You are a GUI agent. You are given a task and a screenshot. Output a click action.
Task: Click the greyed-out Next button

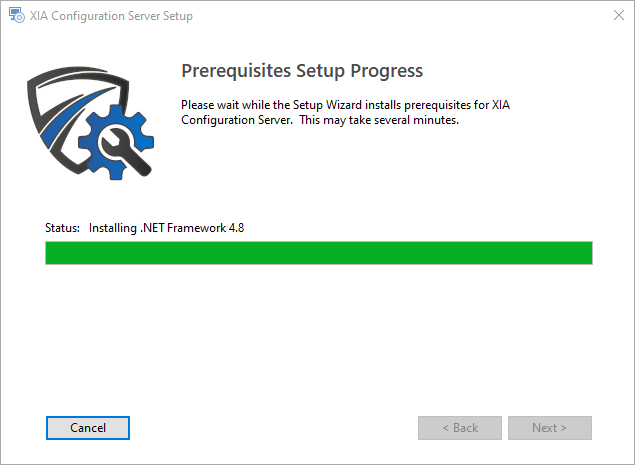(550, 428)
